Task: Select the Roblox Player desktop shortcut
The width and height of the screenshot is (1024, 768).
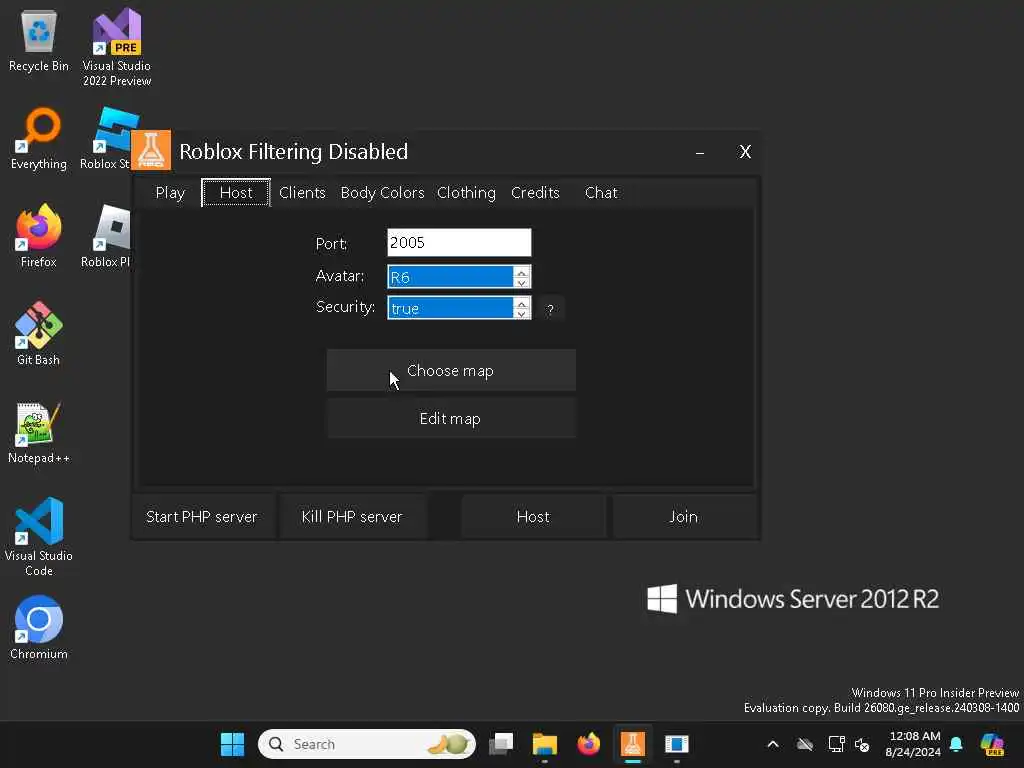Action: click(106, 236)
